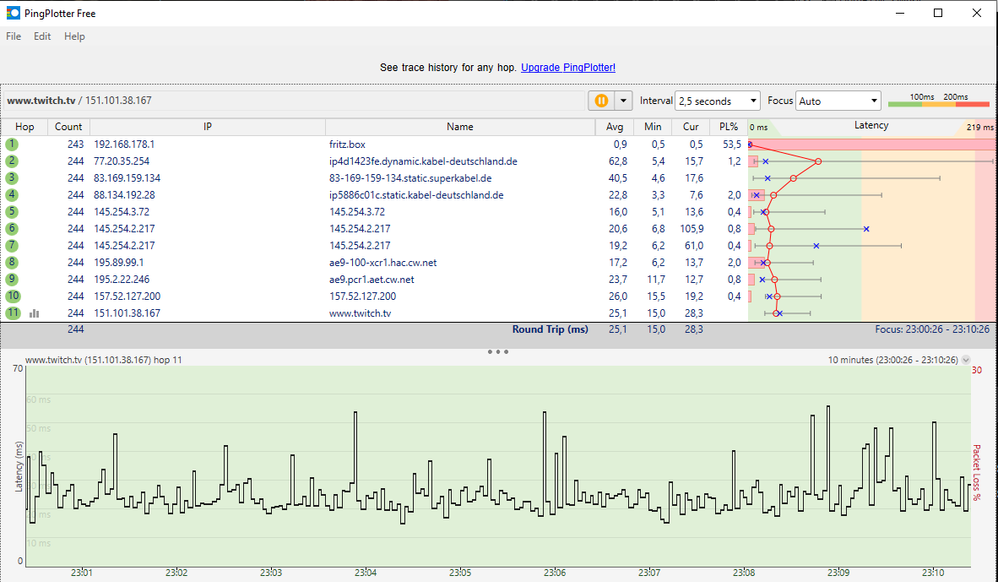Viewport: 998px width, 582px height.
Task: Sort by the IP column header
Action: pyautogui.click(x=207, y=127)
